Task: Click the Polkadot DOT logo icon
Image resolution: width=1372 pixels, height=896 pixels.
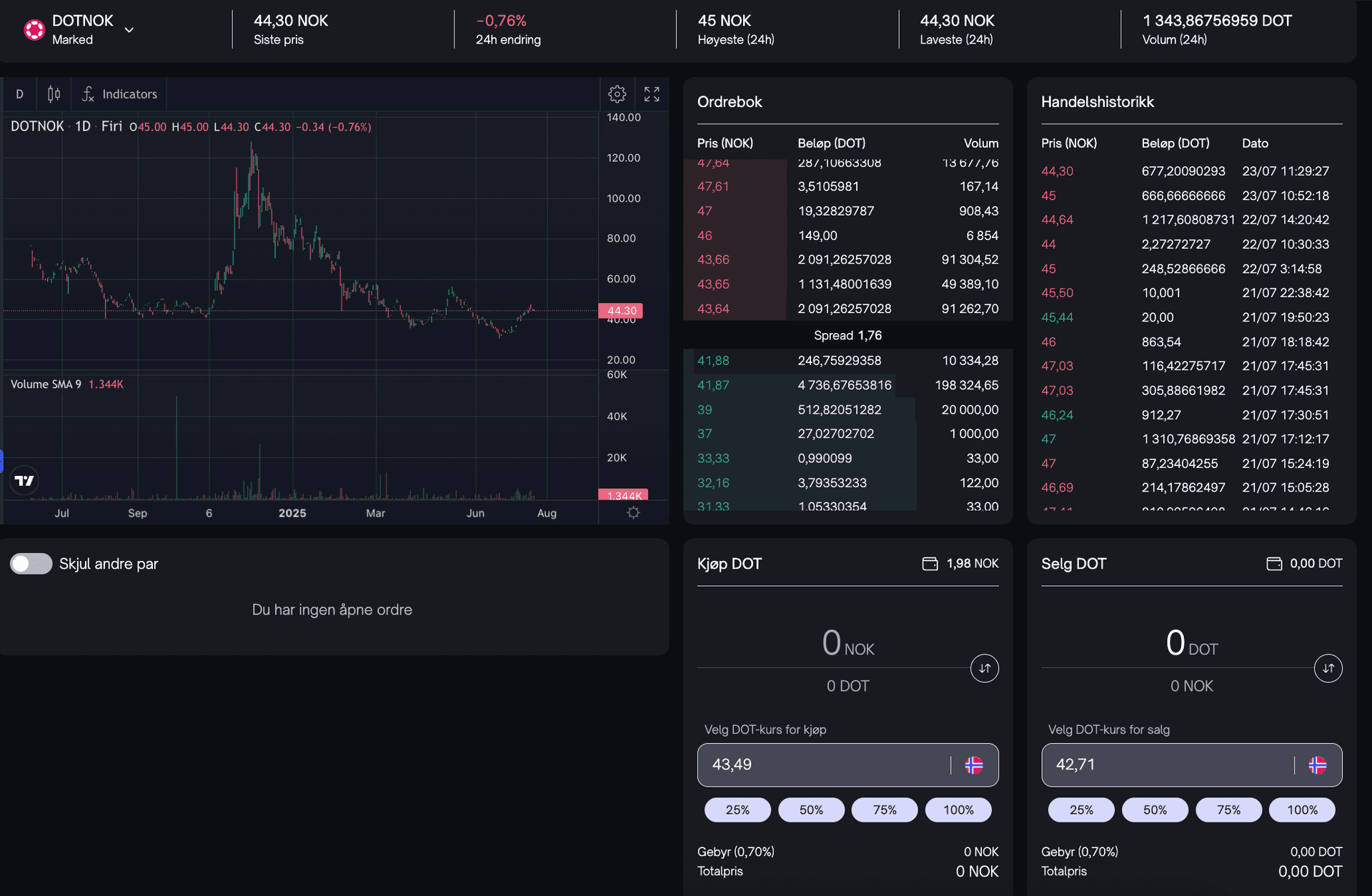Action: (x=34, y=29)
